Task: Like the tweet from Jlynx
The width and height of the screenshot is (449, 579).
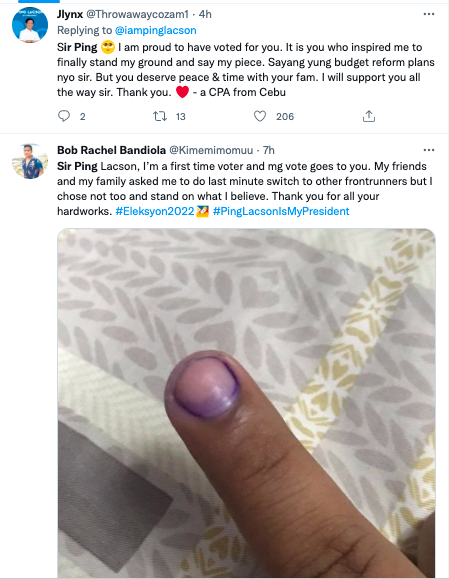Action: tap(260, 116)
